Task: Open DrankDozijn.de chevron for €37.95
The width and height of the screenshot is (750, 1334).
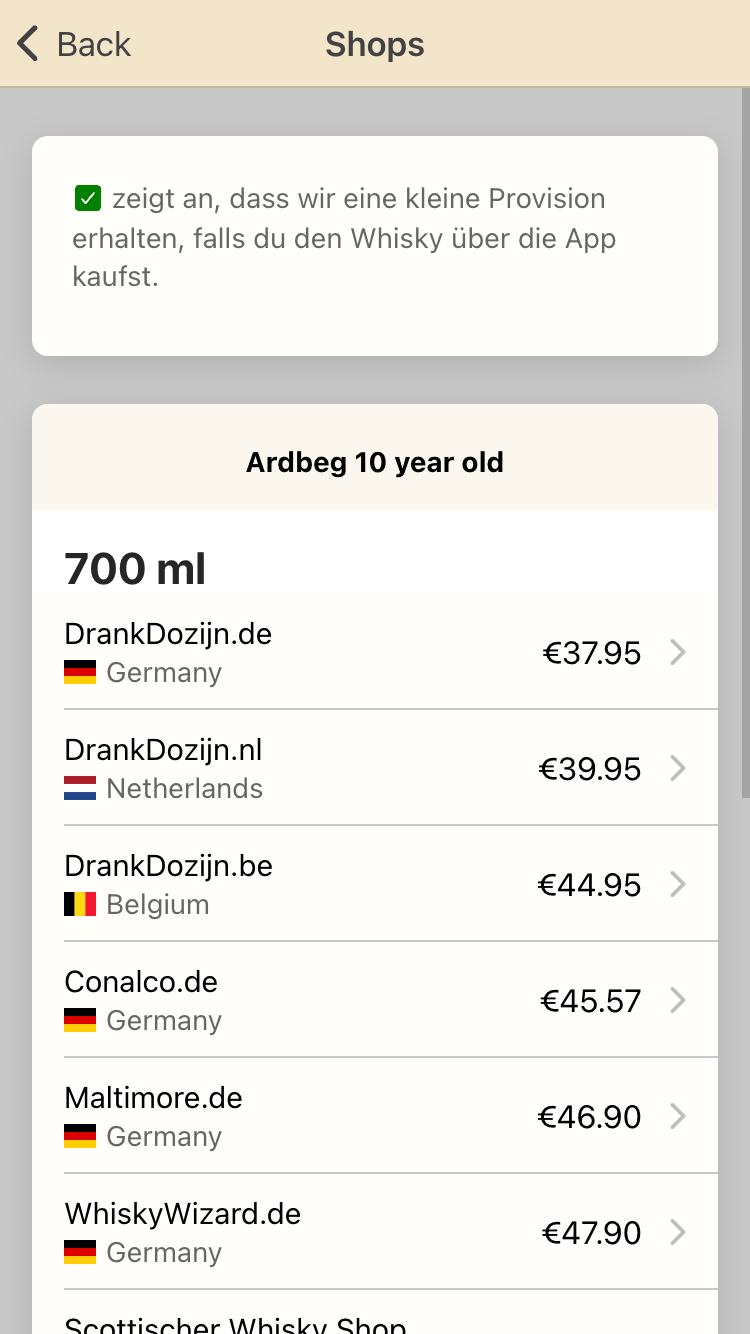Action: tap(678, 653)
